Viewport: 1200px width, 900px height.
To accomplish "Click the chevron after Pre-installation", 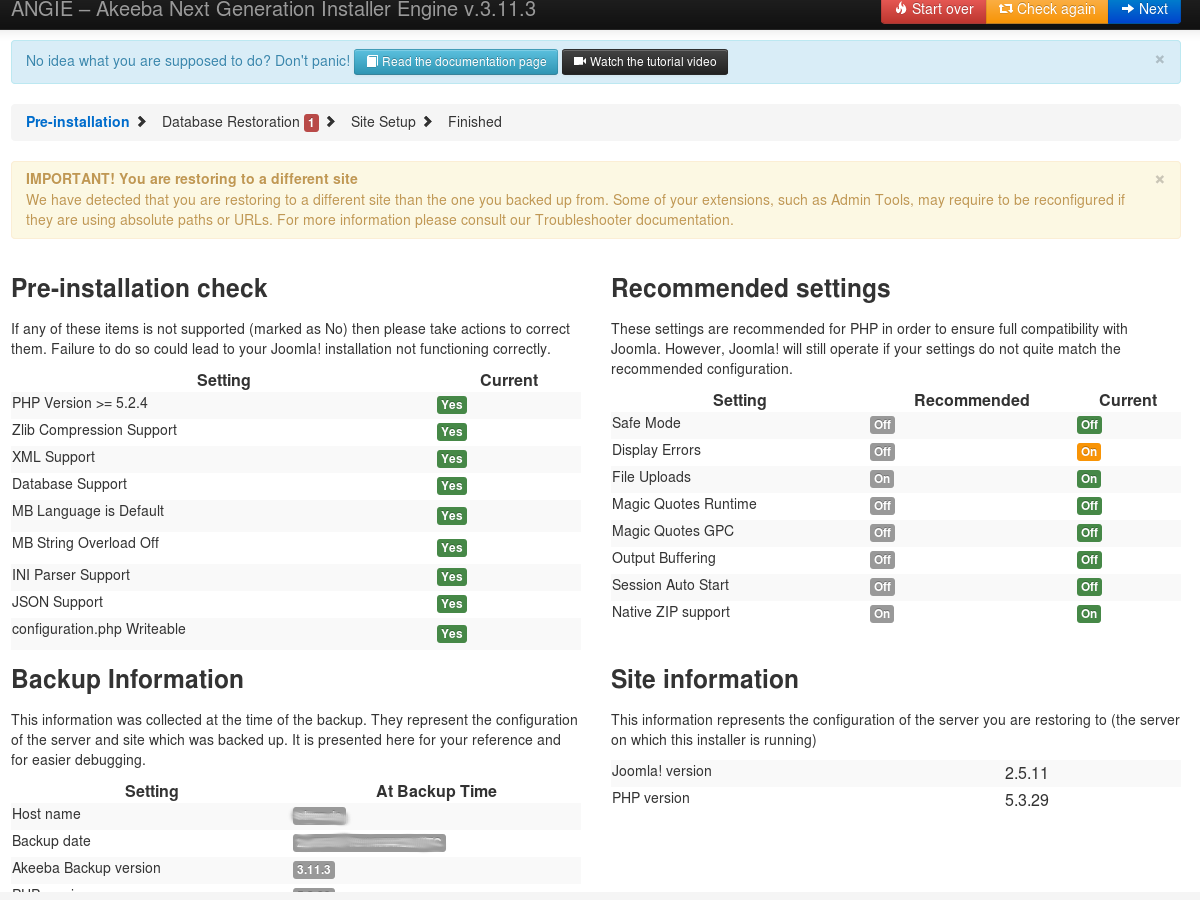I will point(142,122).
